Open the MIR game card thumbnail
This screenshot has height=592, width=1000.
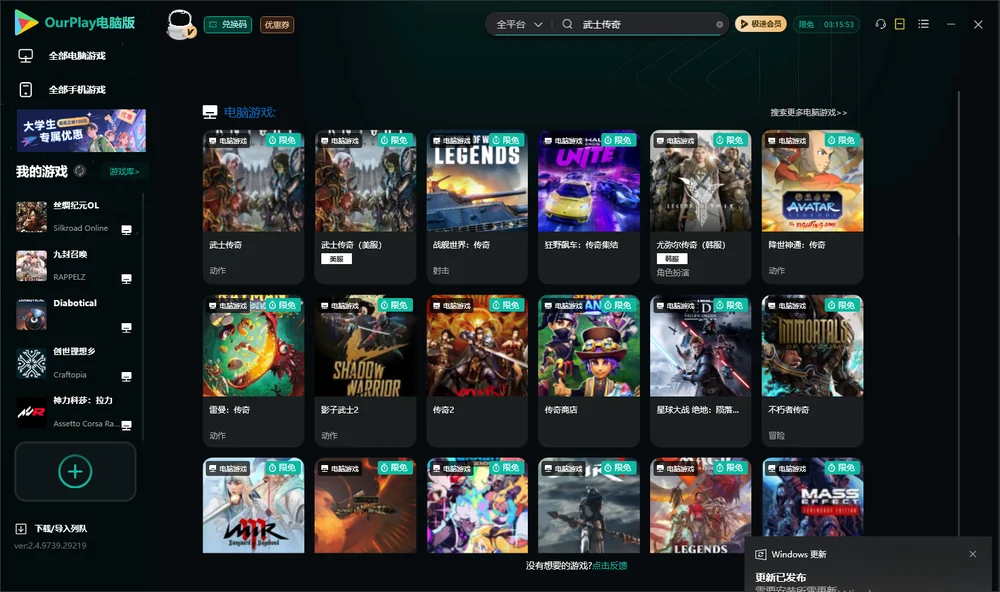253,505
